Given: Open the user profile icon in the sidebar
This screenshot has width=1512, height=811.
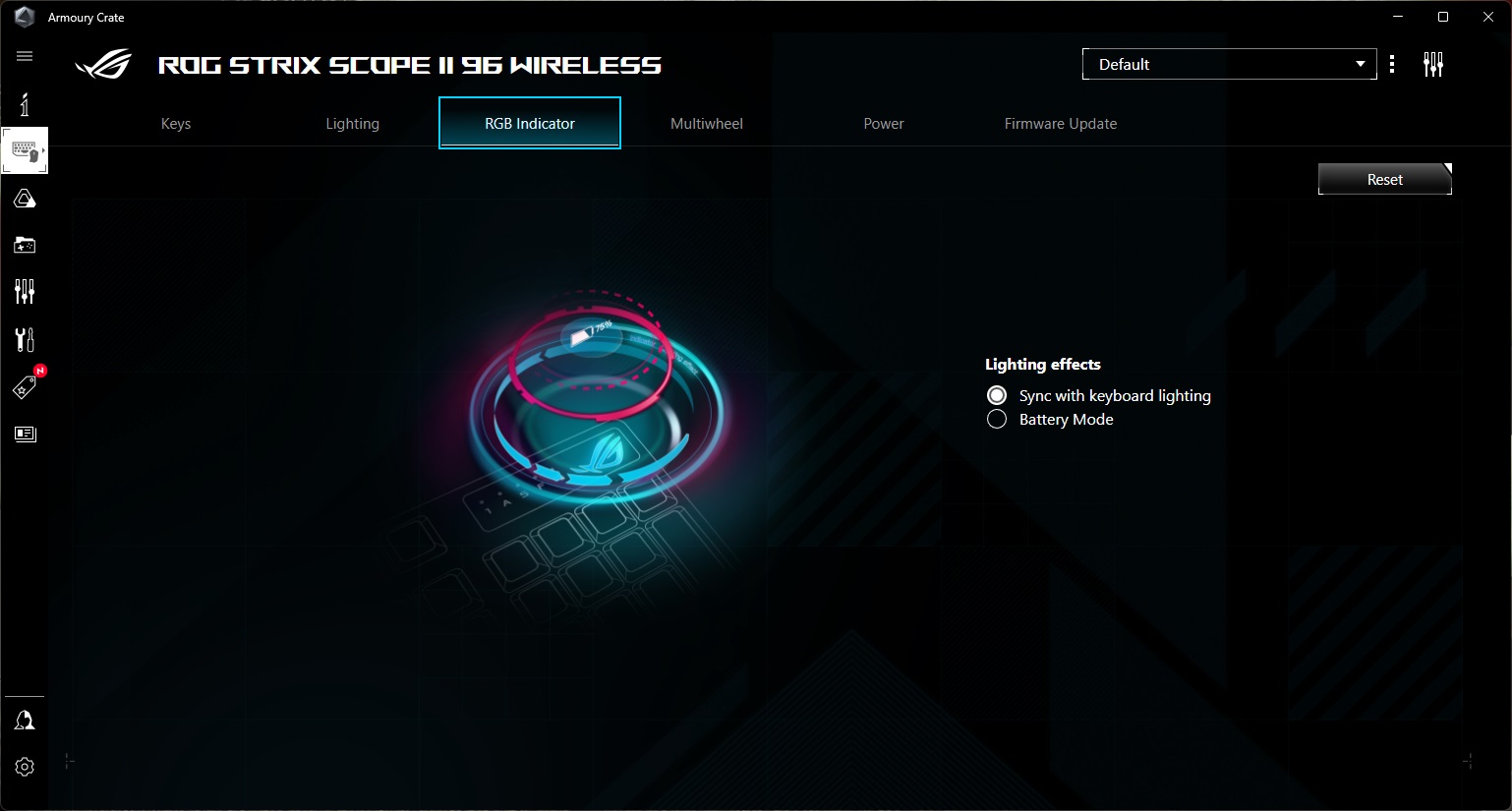Looking at the screenshot, I should coord(25,720).
